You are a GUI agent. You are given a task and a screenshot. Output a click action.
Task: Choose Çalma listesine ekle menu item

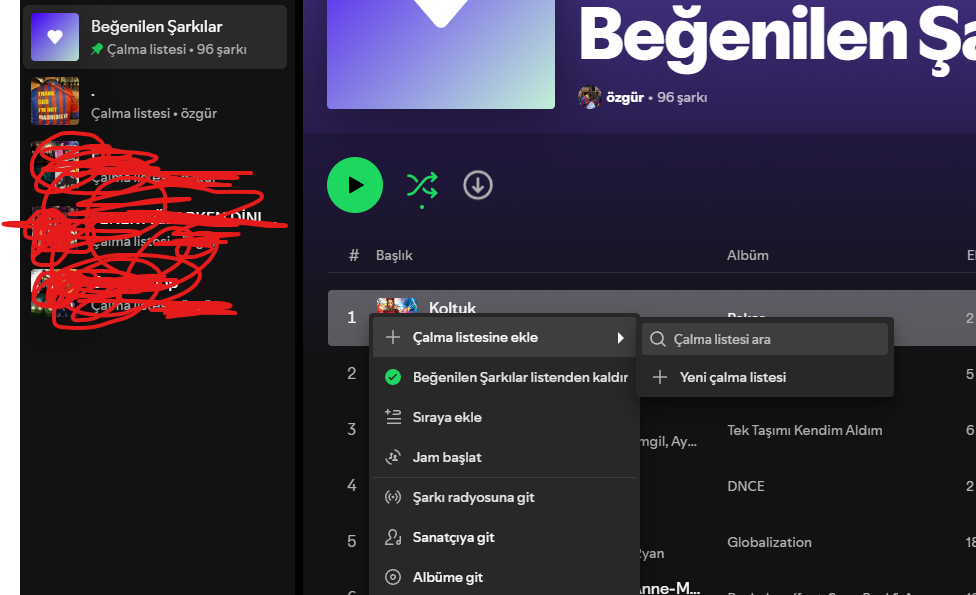[504, 337]
